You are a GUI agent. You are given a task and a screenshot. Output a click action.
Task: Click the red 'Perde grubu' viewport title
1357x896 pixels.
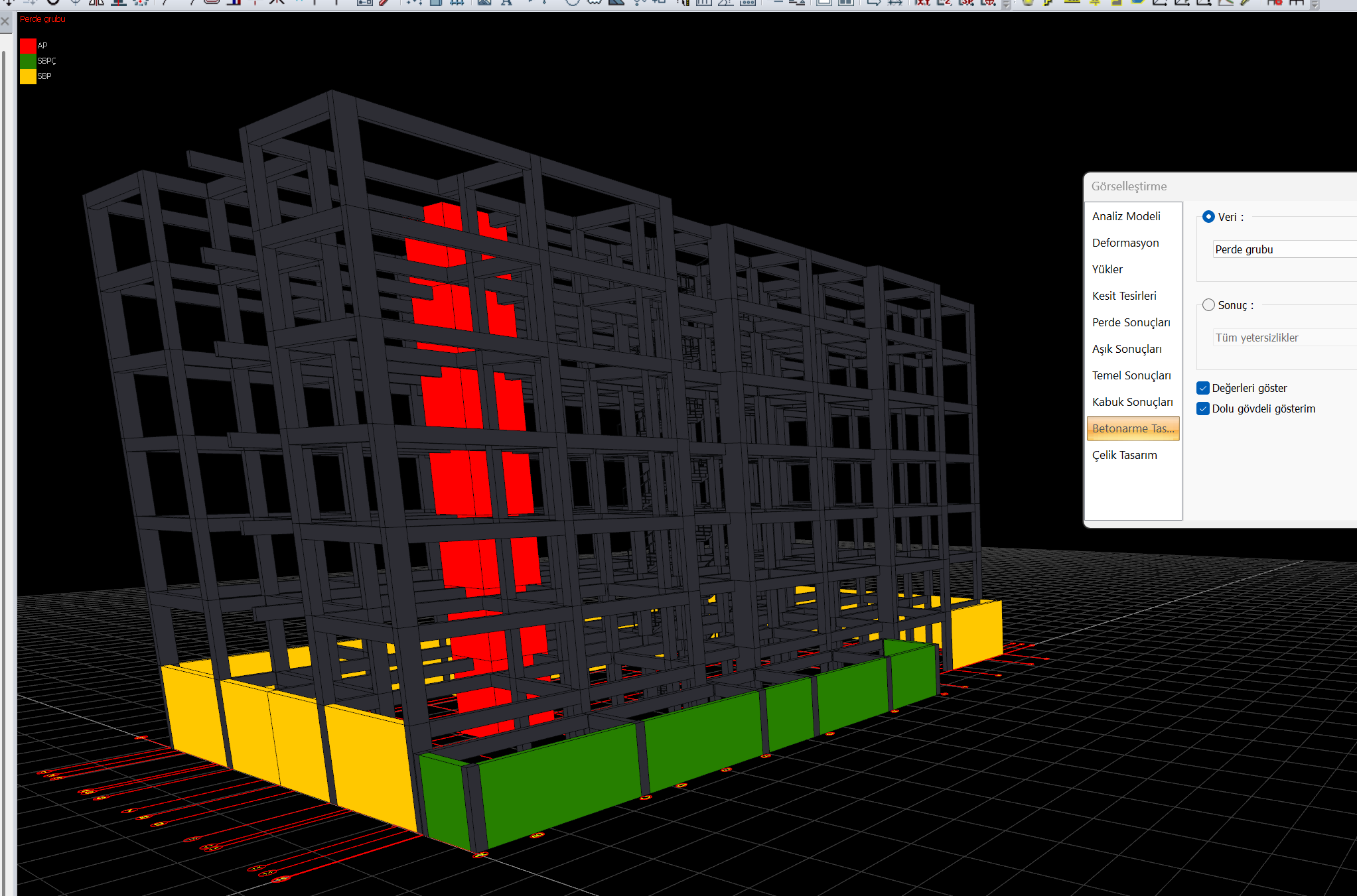point(42,19)
